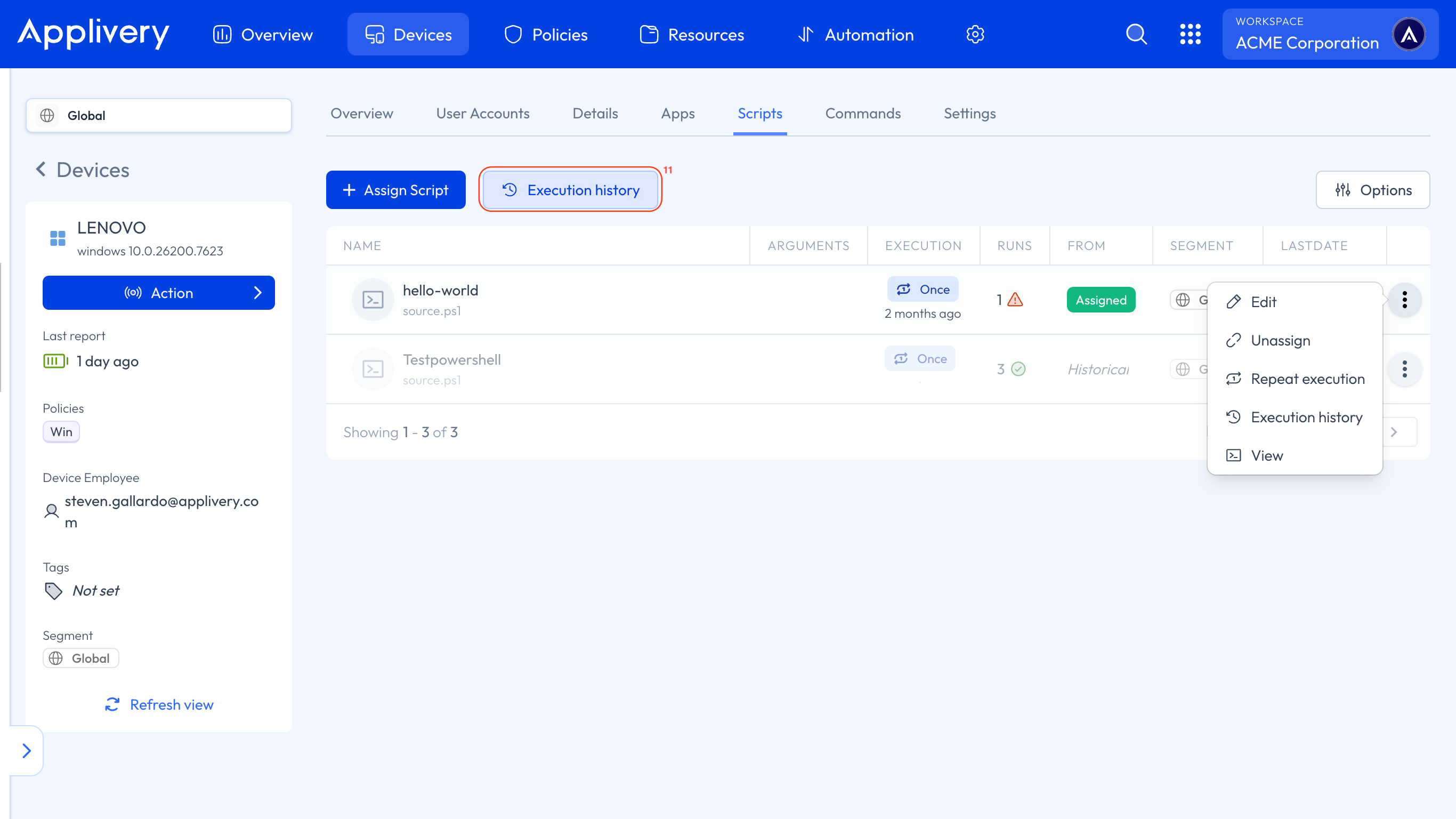Open the Global segment selector
This screenshot has width=1456, height=819.
(x=158, y=115)
